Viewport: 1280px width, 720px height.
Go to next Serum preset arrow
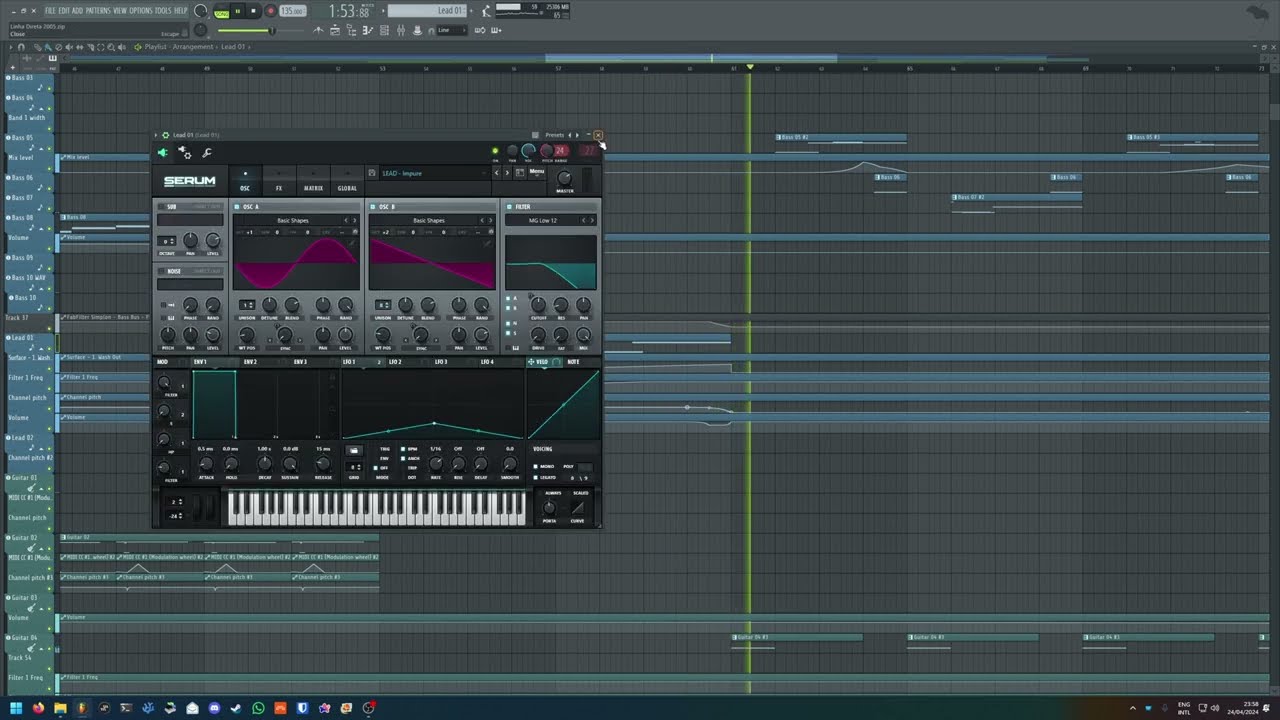[506, 173]
